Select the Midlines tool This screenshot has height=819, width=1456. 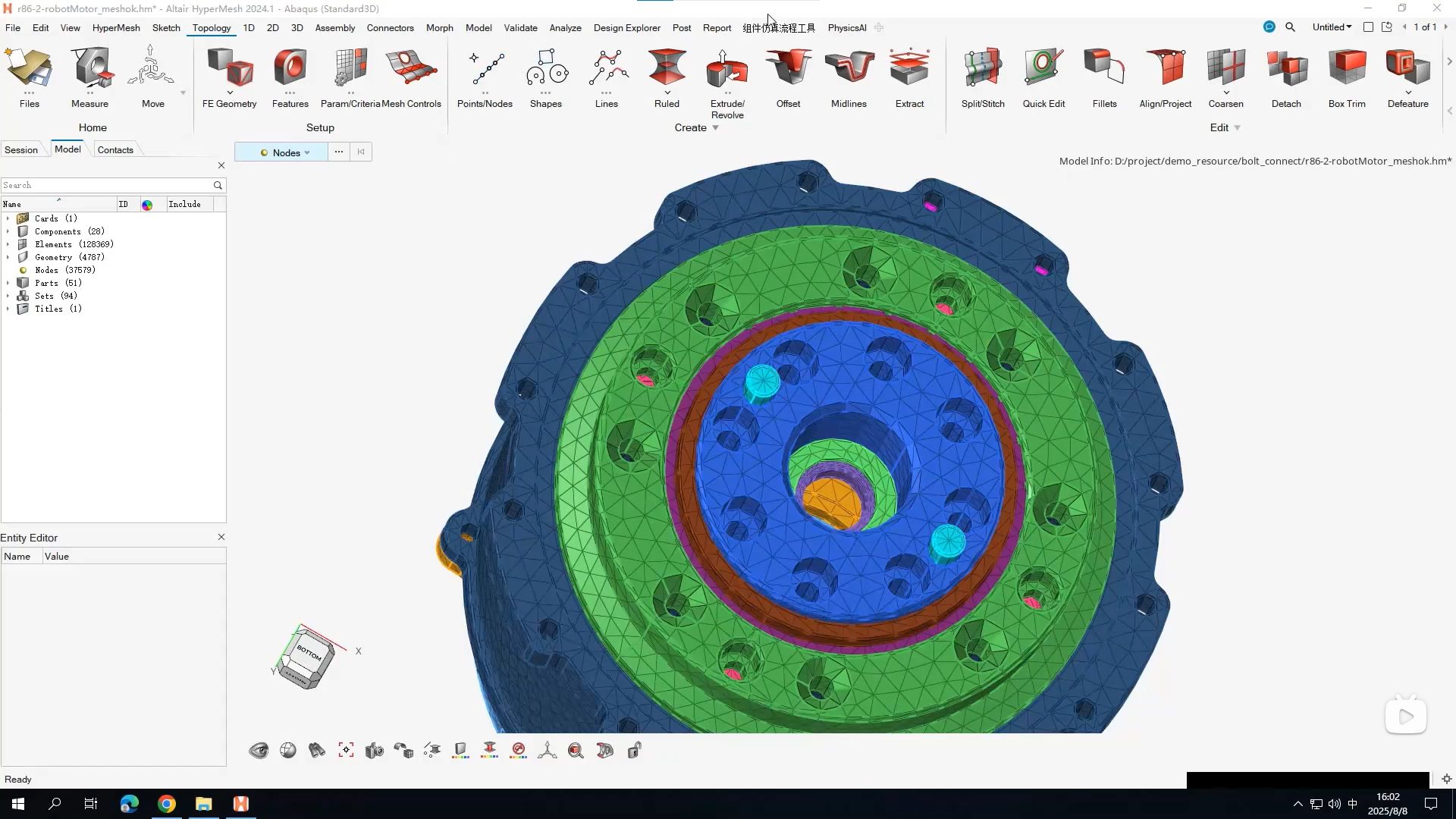pyautogui.click(x=848, y=77)
